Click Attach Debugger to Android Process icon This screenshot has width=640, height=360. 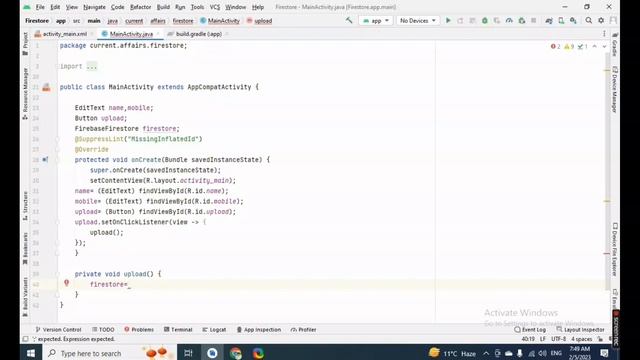(522, 20)
